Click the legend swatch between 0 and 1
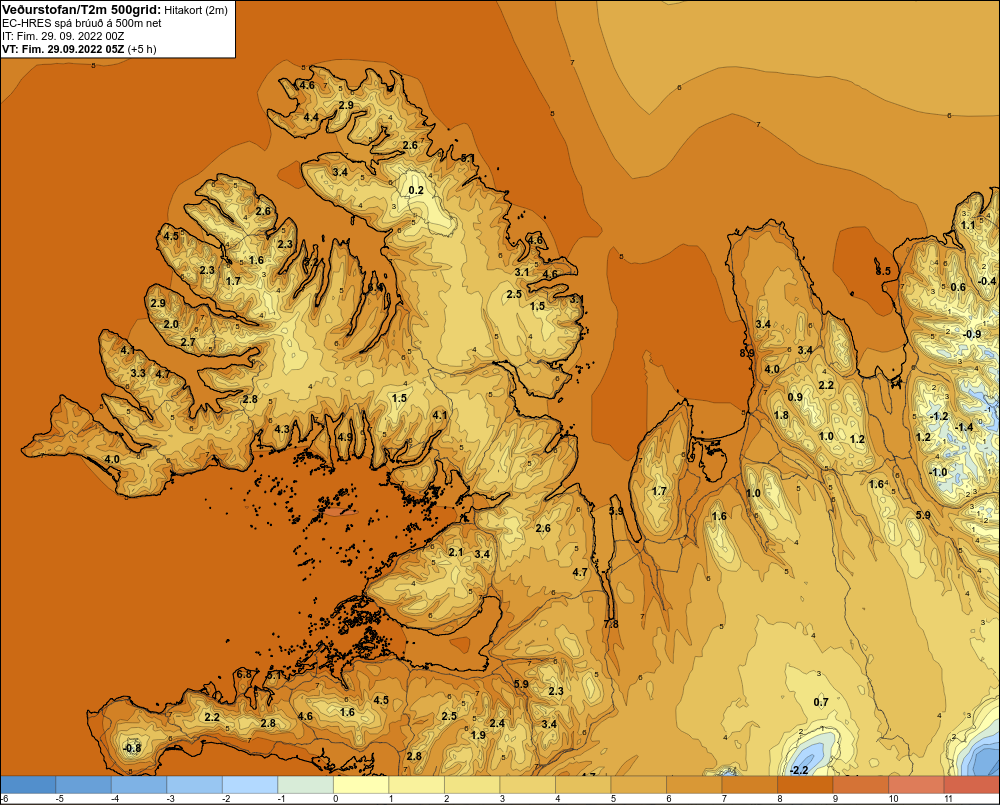This screenshot has height=805, width=1000. pyautogui.click(x=361, y=785)
